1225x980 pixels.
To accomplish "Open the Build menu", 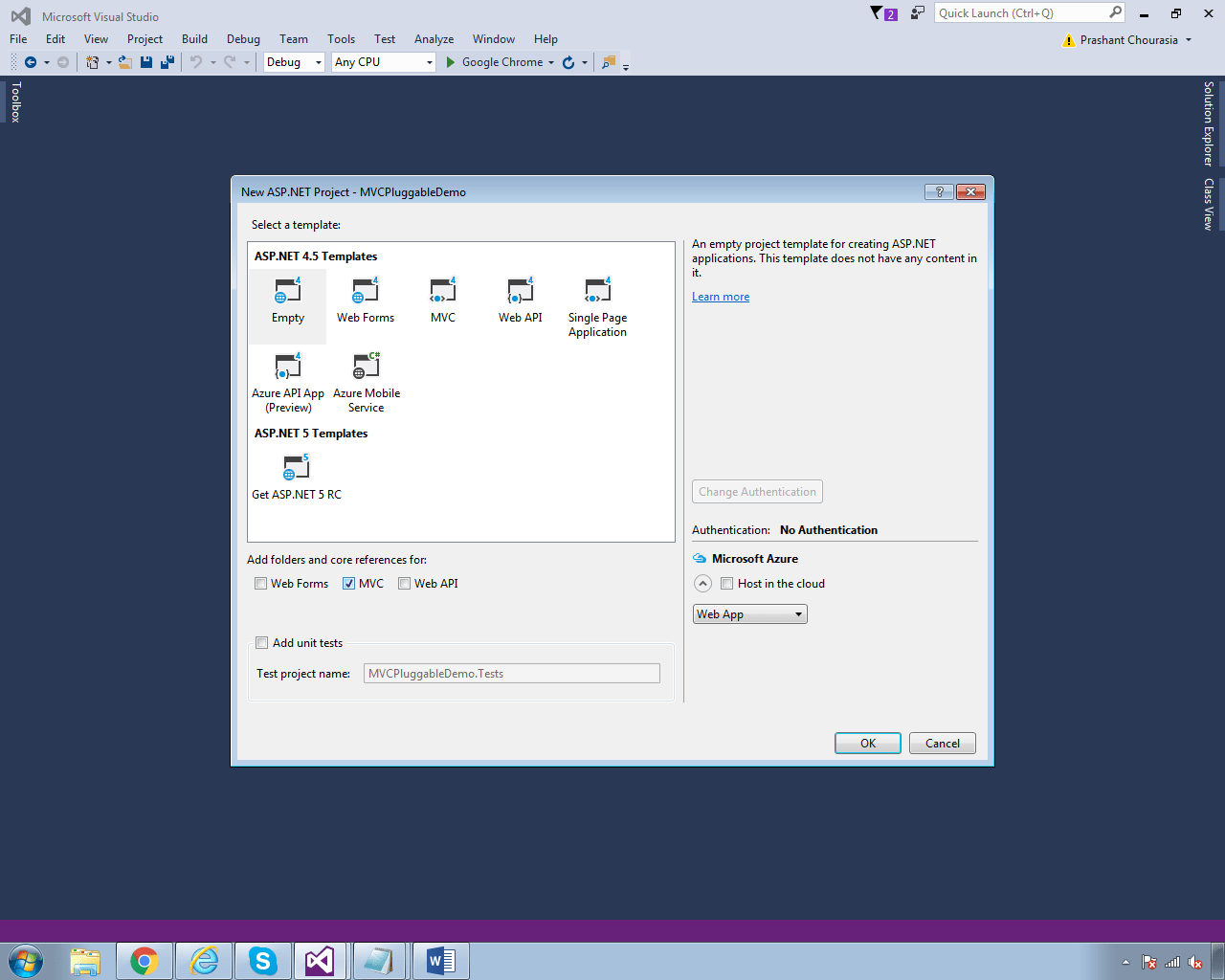I will [x=194, y=39].
